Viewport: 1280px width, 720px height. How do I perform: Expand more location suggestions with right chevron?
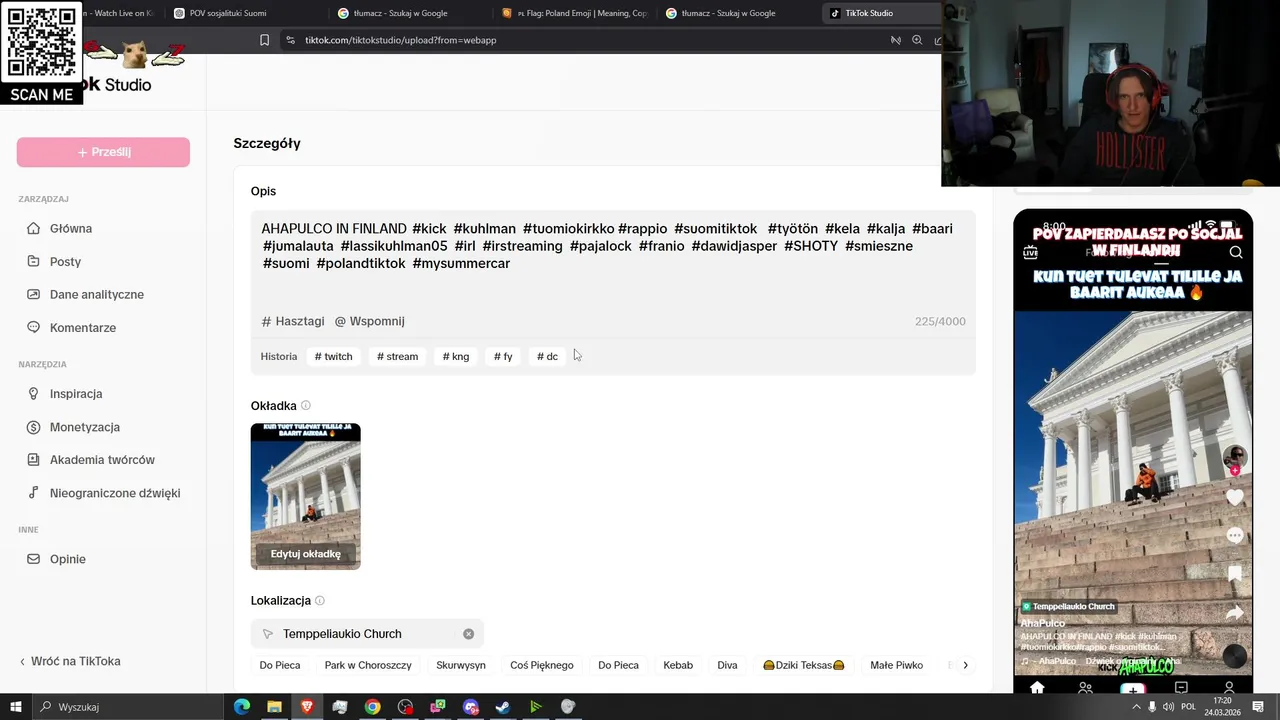pos(965,665)
